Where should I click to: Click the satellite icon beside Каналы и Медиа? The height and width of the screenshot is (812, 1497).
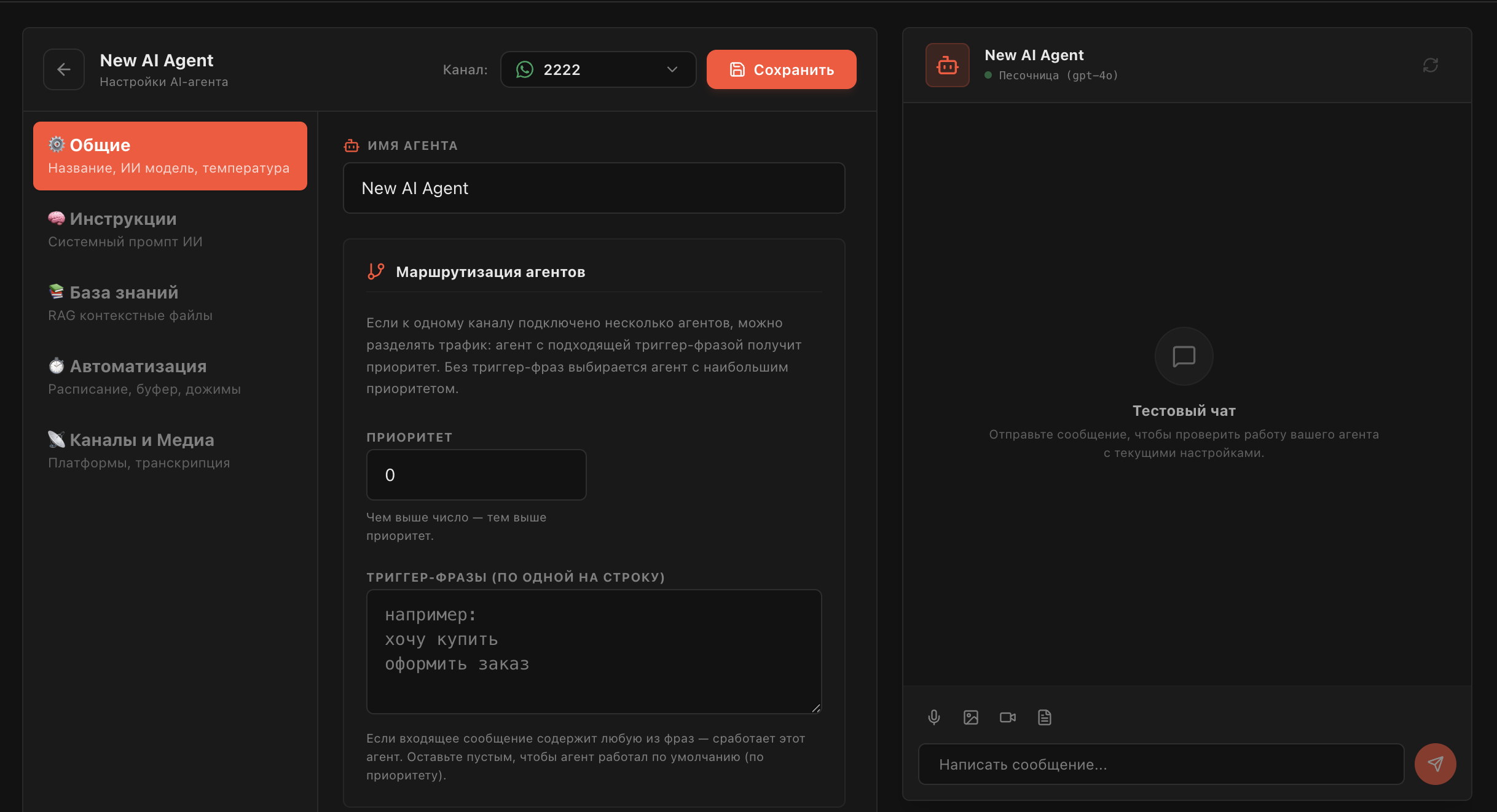pos(57,439)
